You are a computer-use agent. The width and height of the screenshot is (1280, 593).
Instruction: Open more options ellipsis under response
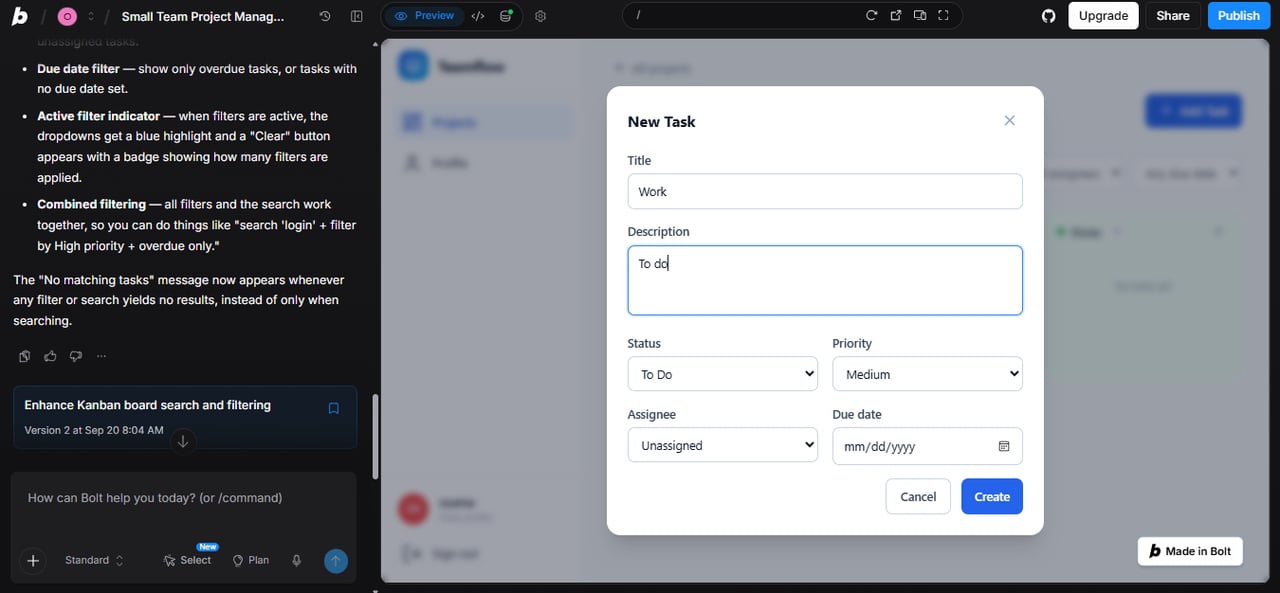101,356
